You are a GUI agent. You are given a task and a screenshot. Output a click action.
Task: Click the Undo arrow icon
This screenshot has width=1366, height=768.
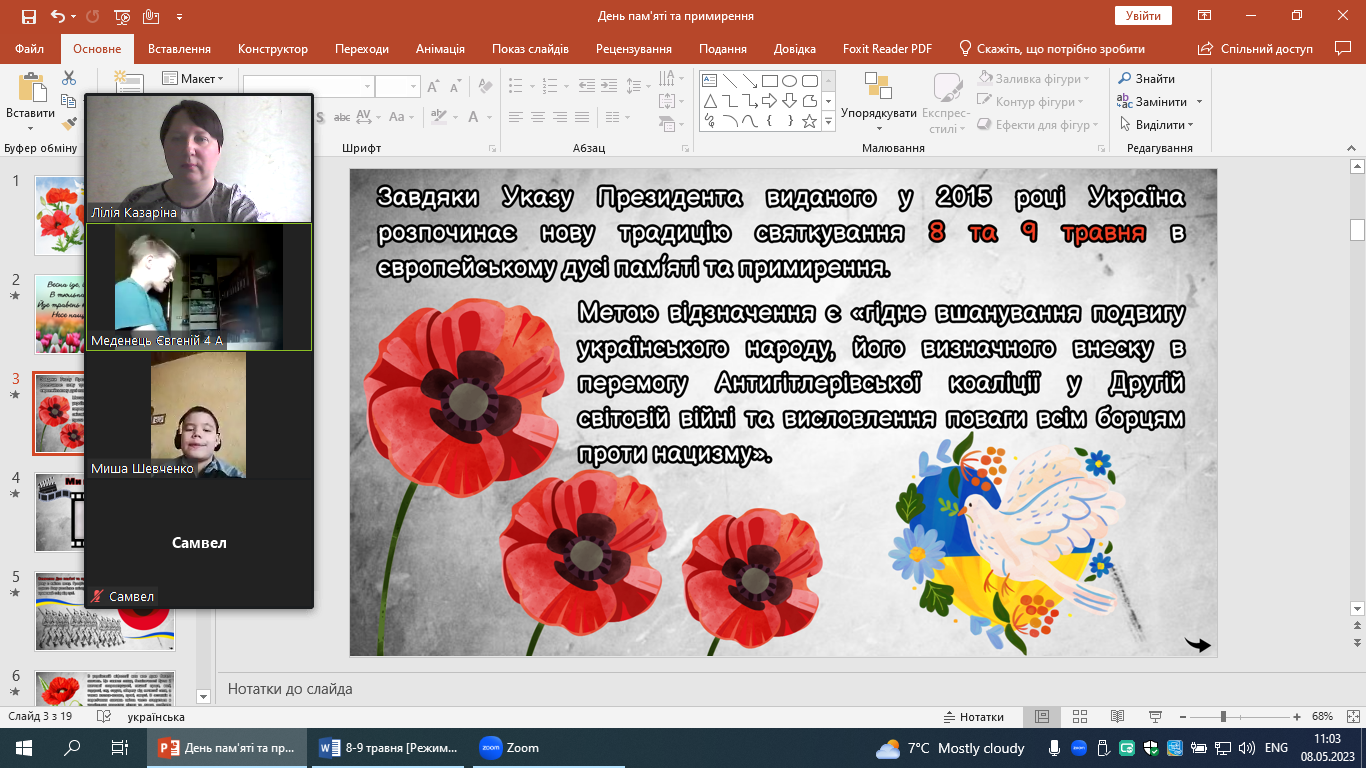58,16
